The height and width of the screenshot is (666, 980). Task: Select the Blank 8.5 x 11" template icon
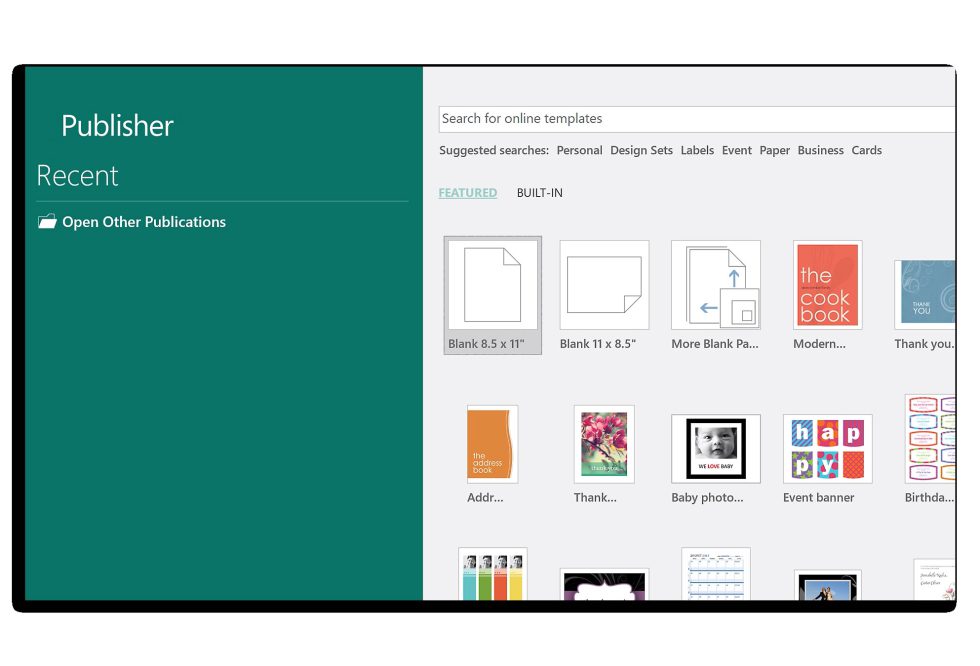(x=492, y=285)
